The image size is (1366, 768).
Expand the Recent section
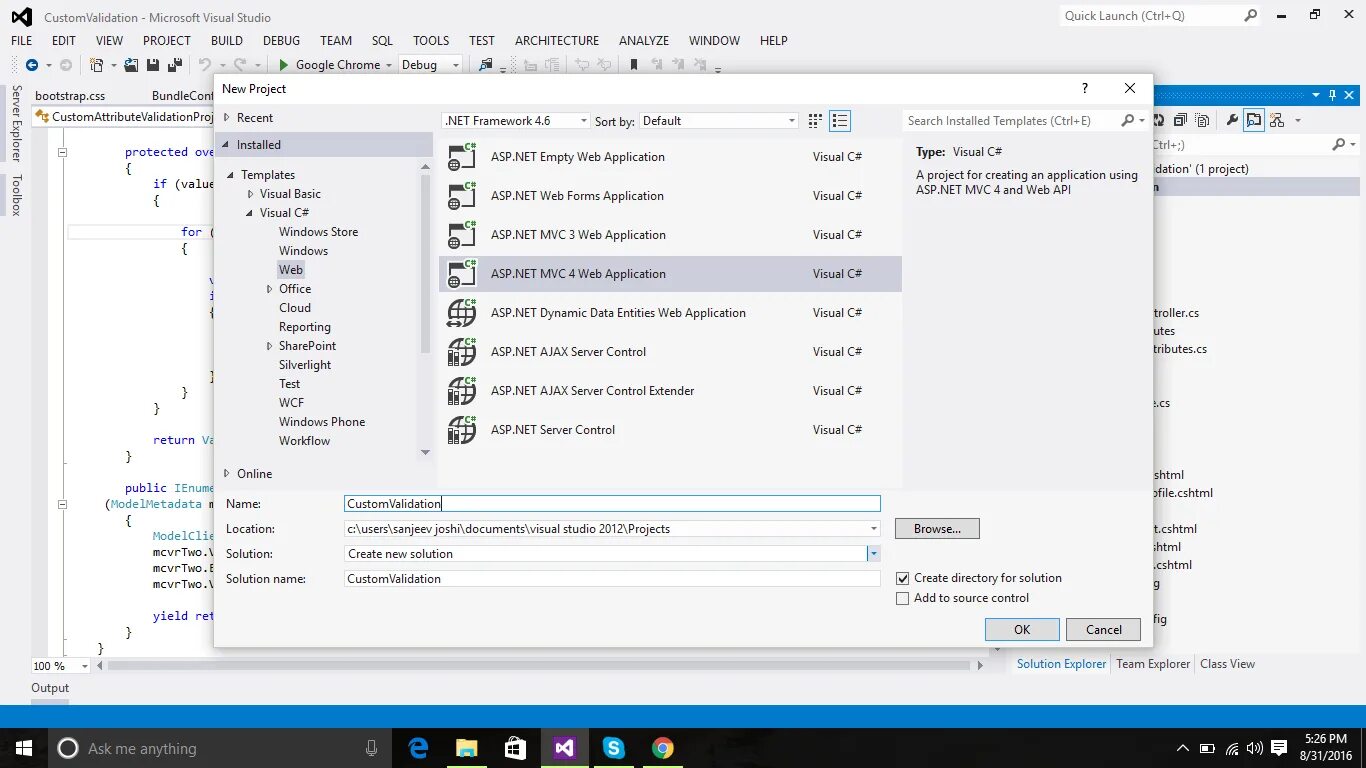pos(226,118)
